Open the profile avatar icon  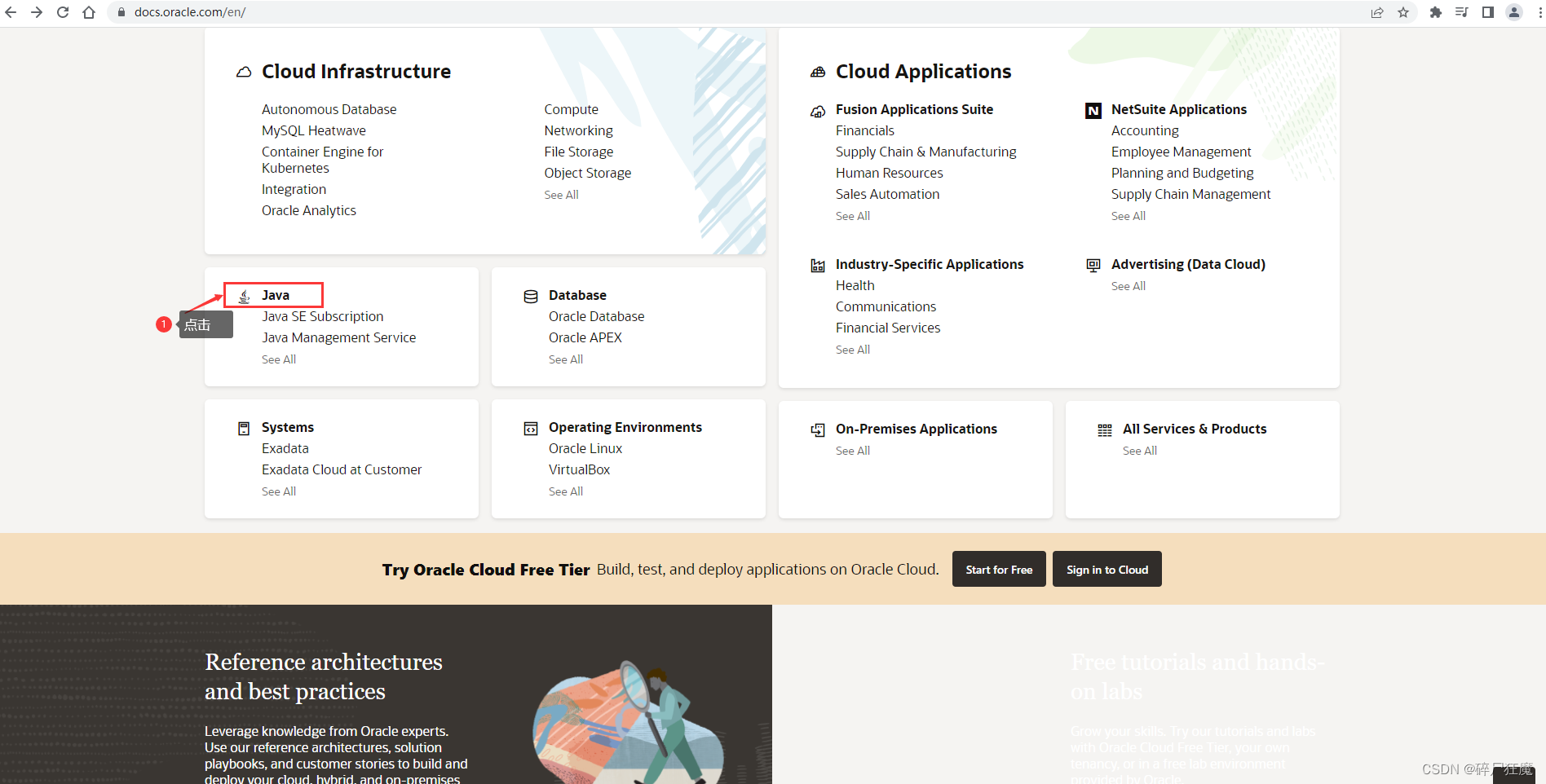tap(1514, 12)
